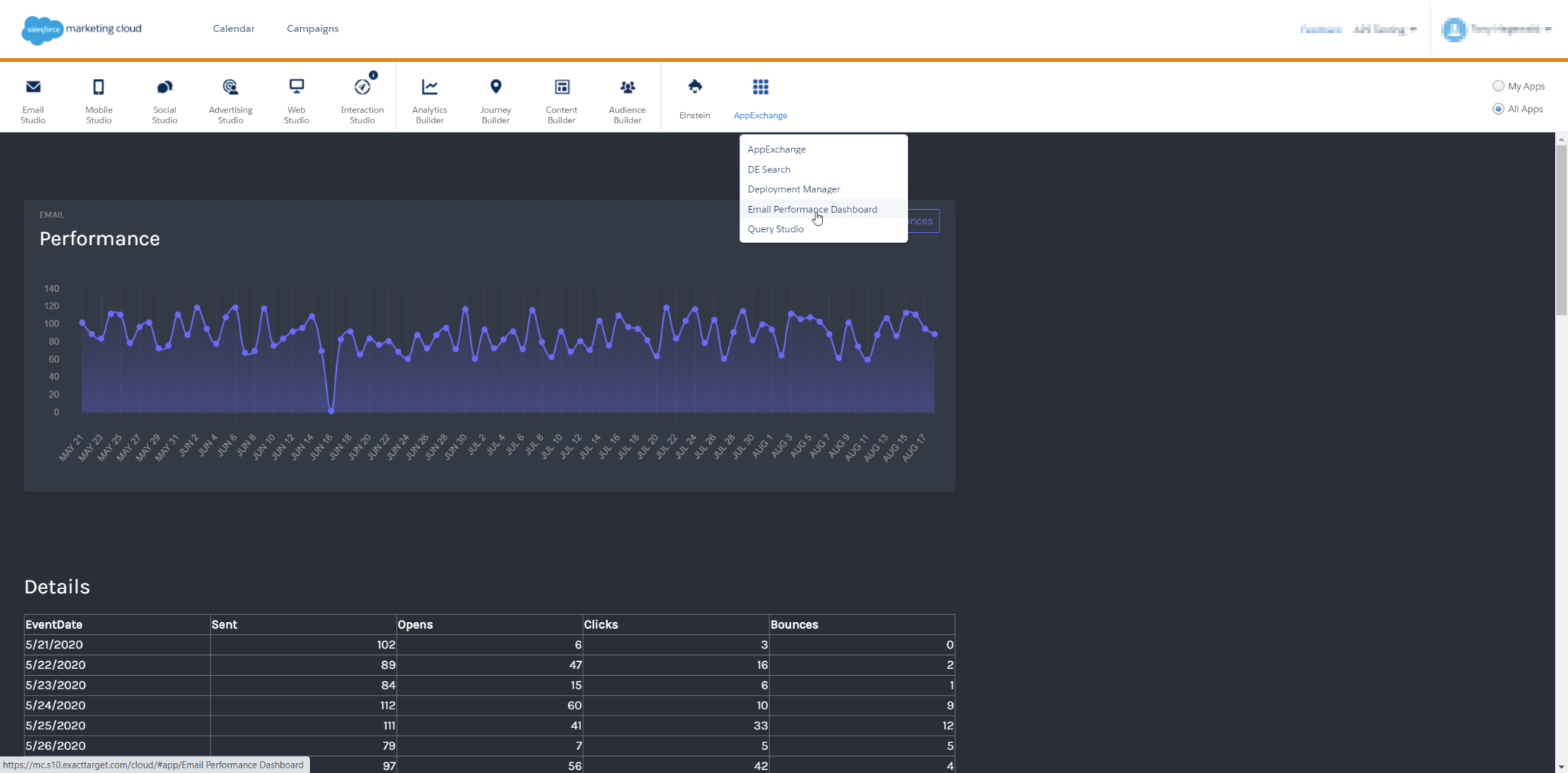This screenshot has width=1568, height=773.
Task: Select the 5/25/2020 date cell
Action: [x=117, y=726]
